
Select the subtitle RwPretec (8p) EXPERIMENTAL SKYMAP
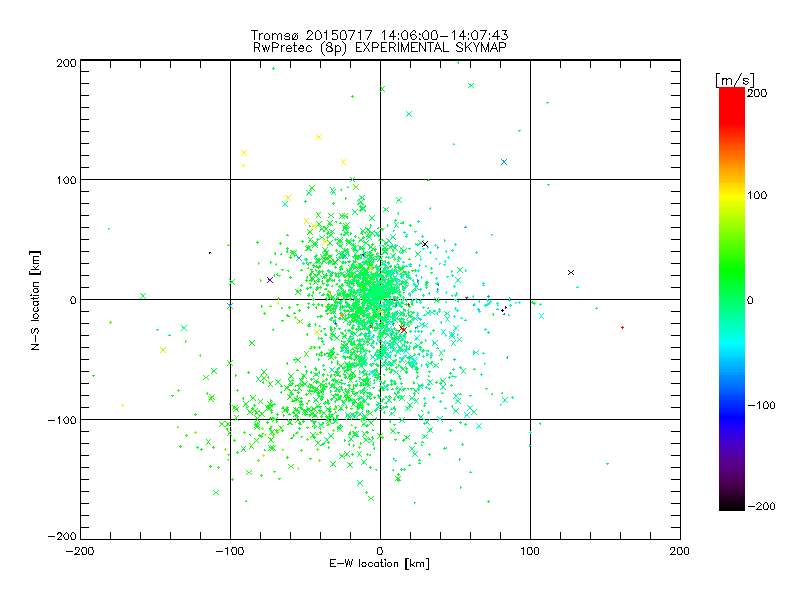click(380, 48)
